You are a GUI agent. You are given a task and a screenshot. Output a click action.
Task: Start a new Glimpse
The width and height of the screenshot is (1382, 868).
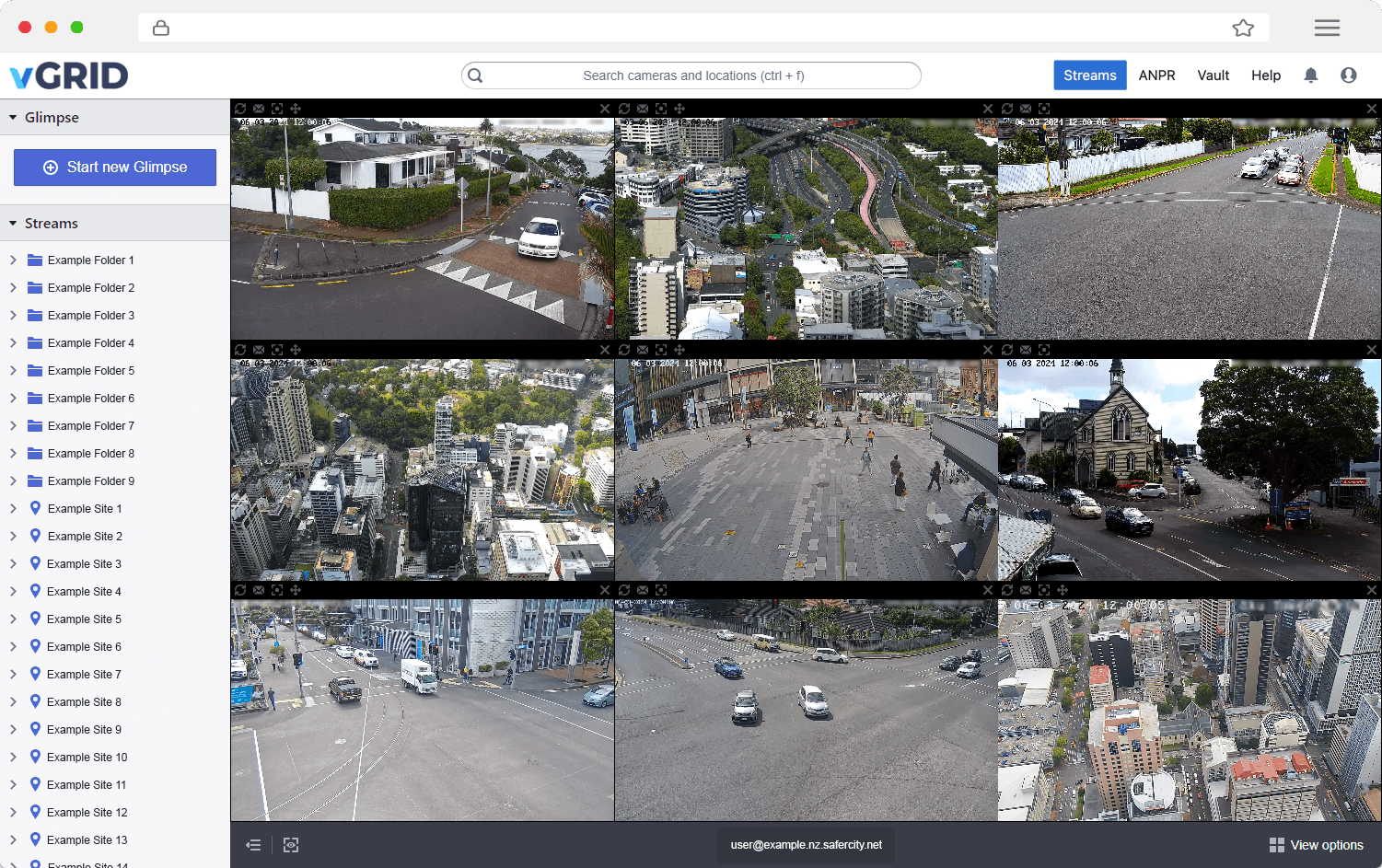point(115,168)
